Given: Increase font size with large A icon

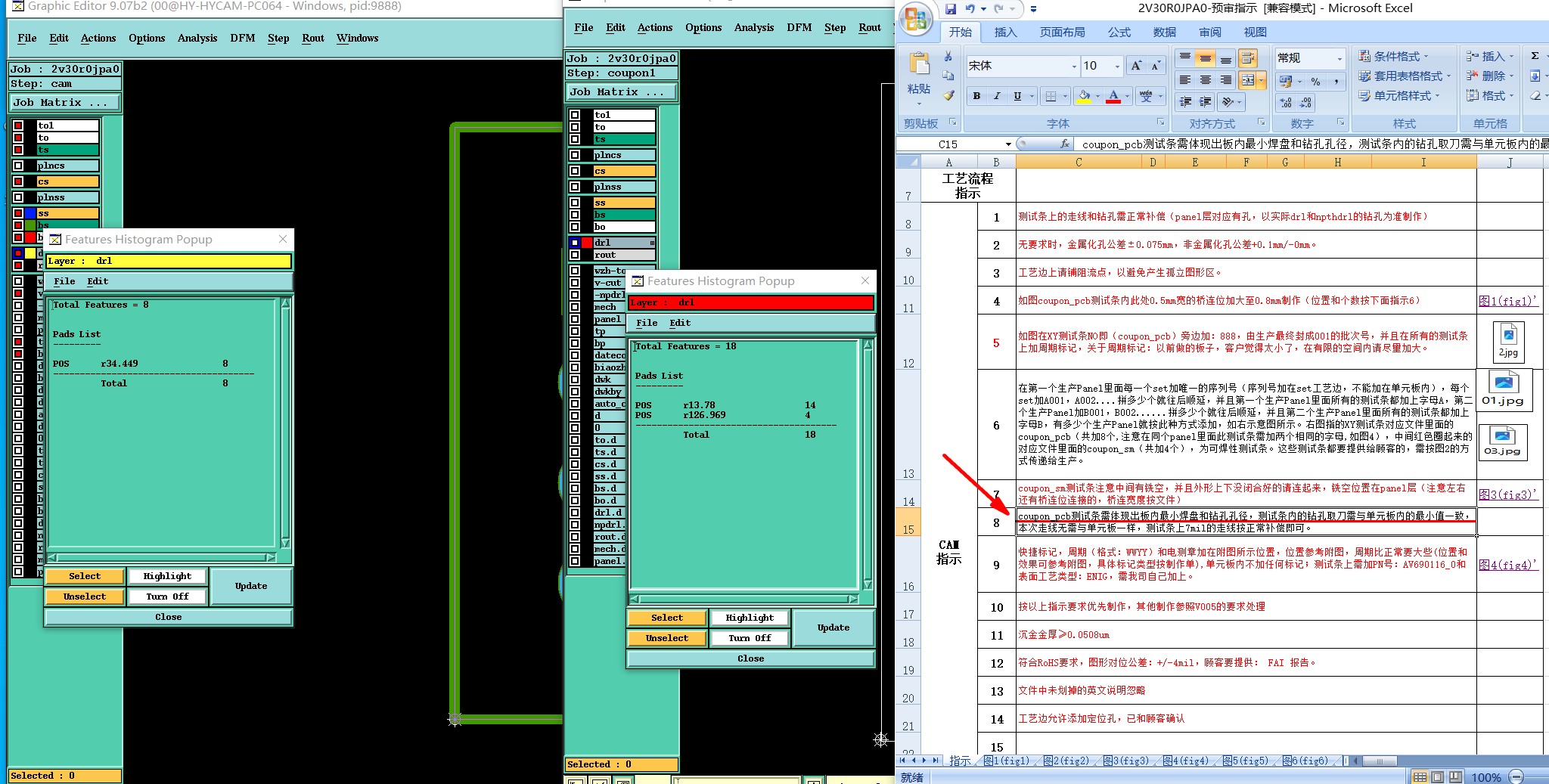Looking at the screenshot, I should click(x=1136, y=66).
